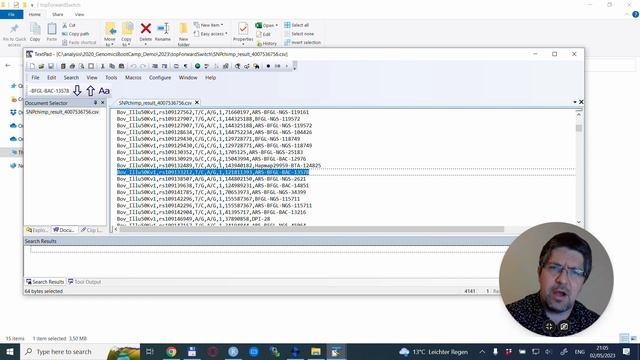
Task: Expand the TextPad toolbar overflow options
Action: [295, 66]
